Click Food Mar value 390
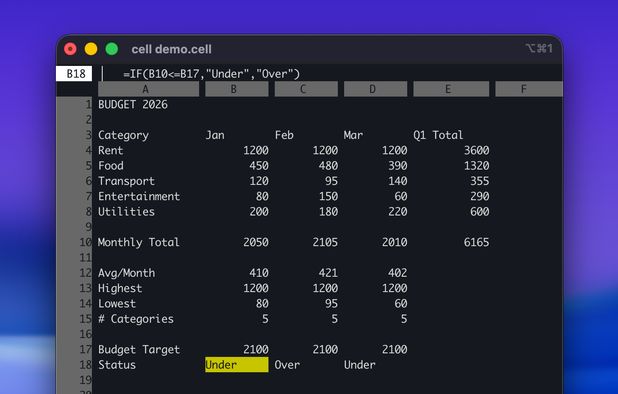 coord(398,166)
